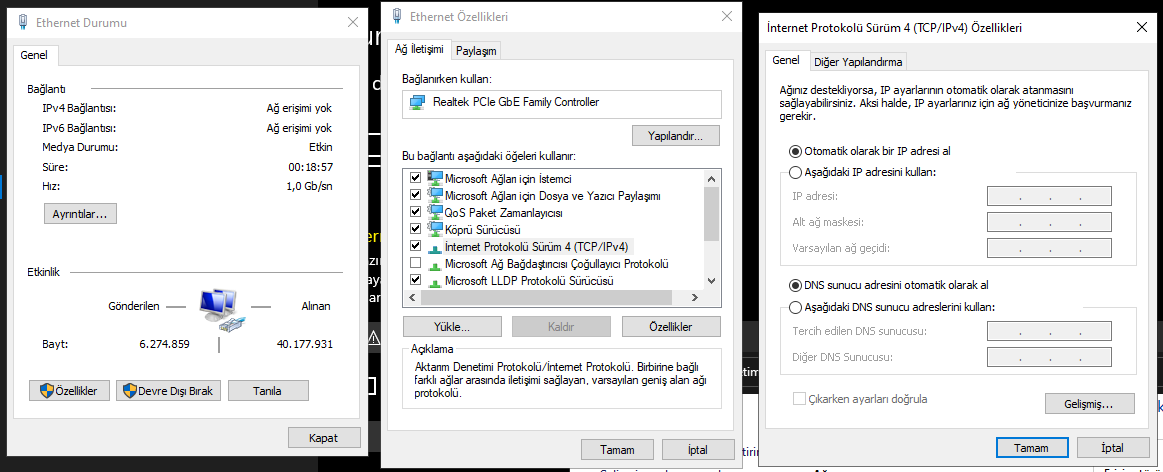The width and height of the screenshot is (1163, 472).
Task: Click the Realtek PCIe GbE adapter icon
Action: coord(417,102)
